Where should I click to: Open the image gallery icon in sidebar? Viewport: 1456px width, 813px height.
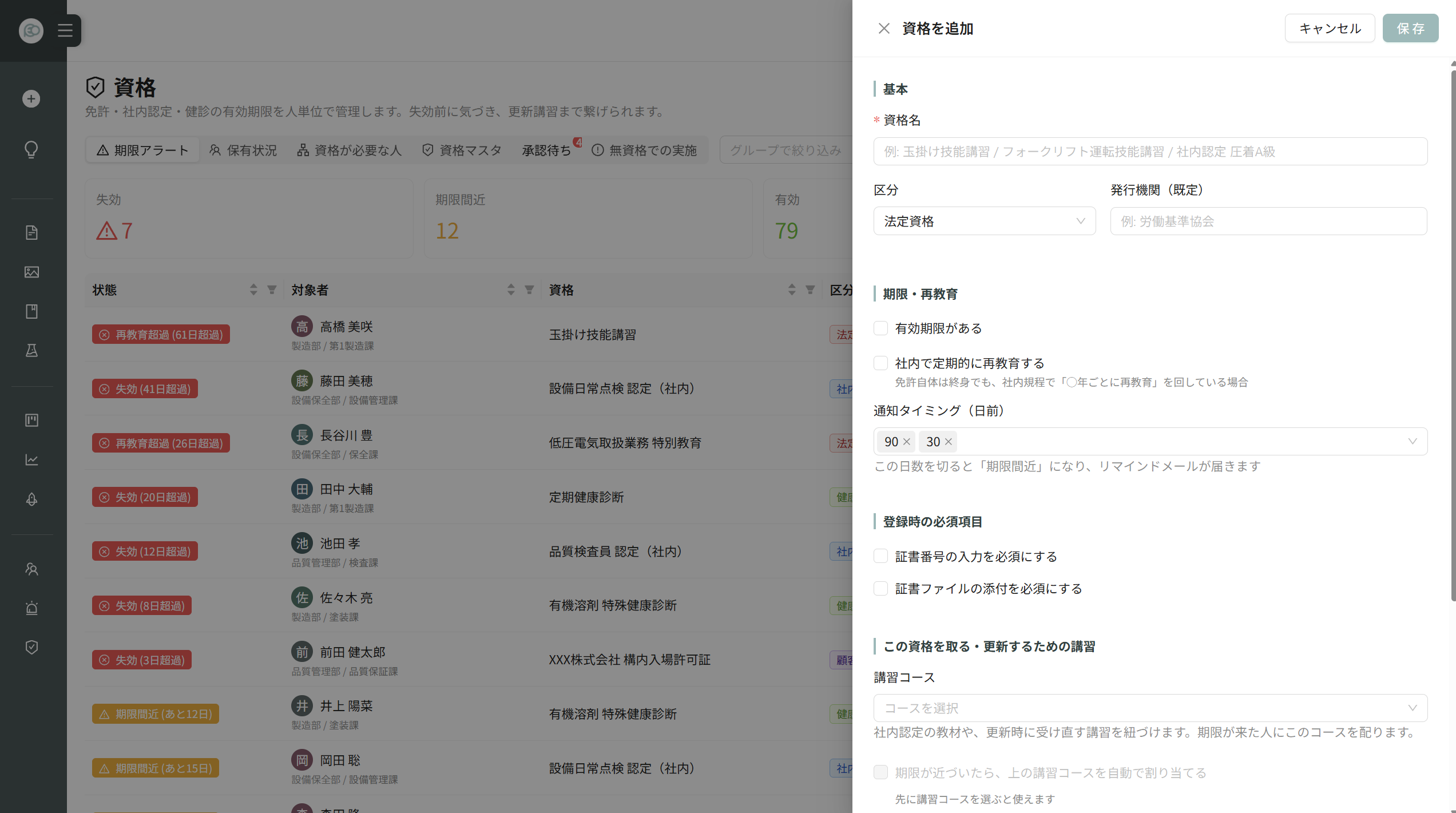pos(31,272)
